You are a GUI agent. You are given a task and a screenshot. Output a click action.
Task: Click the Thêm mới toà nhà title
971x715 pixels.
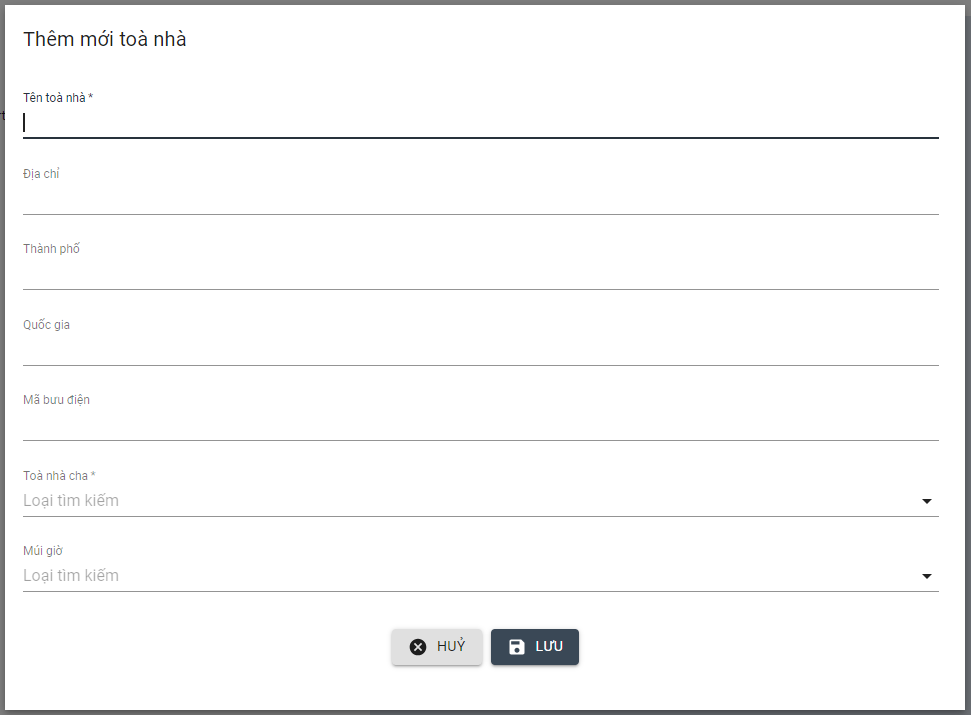105,40
